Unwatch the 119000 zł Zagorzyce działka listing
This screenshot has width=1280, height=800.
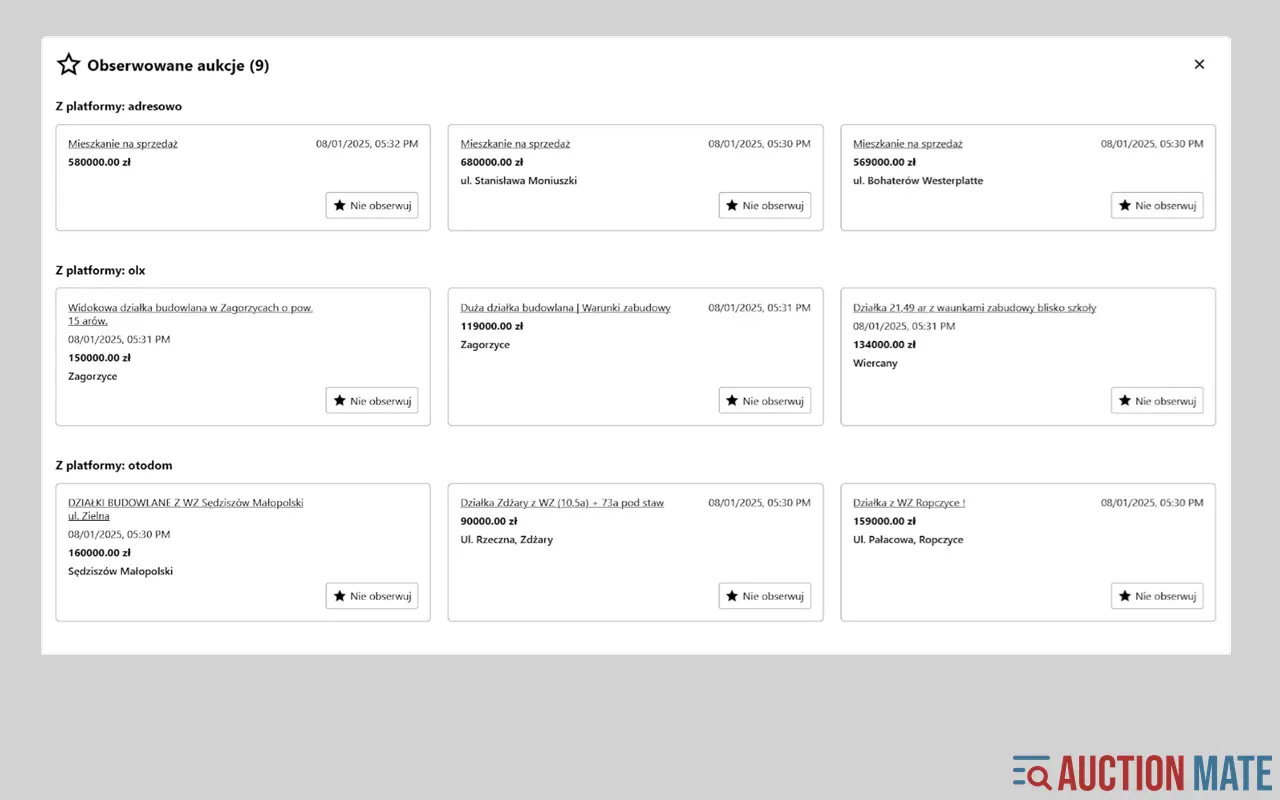pos(764,400)
